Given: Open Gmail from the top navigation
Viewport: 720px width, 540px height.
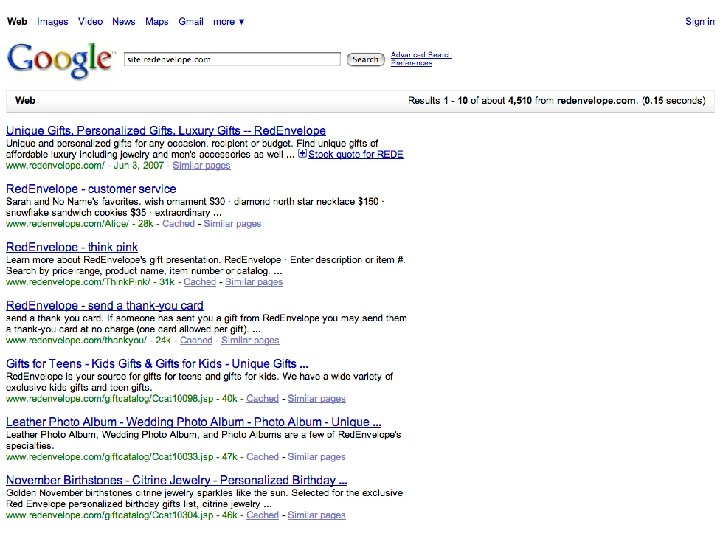Looking at the screenshot, I should pyautogui.click(x=191, y=22).
